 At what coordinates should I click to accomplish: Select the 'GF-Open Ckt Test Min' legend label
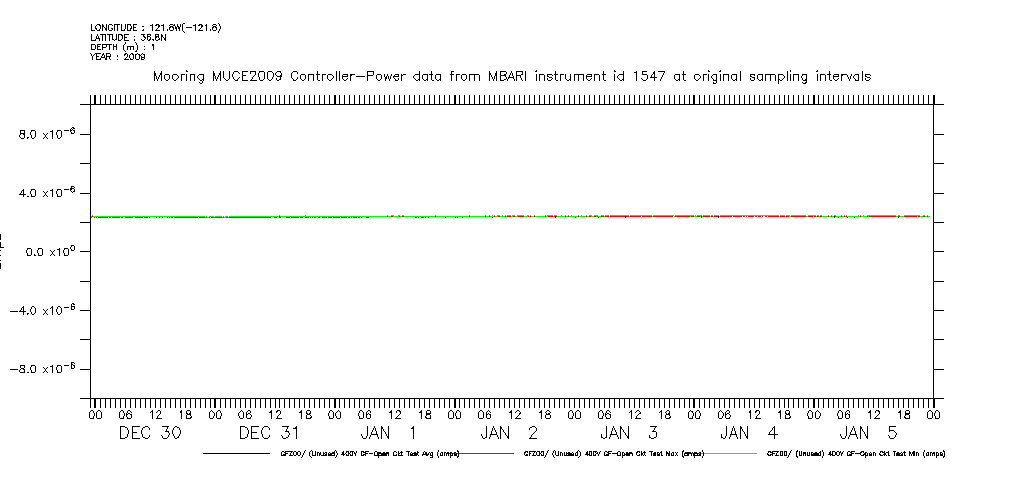(x=855, y=453)
